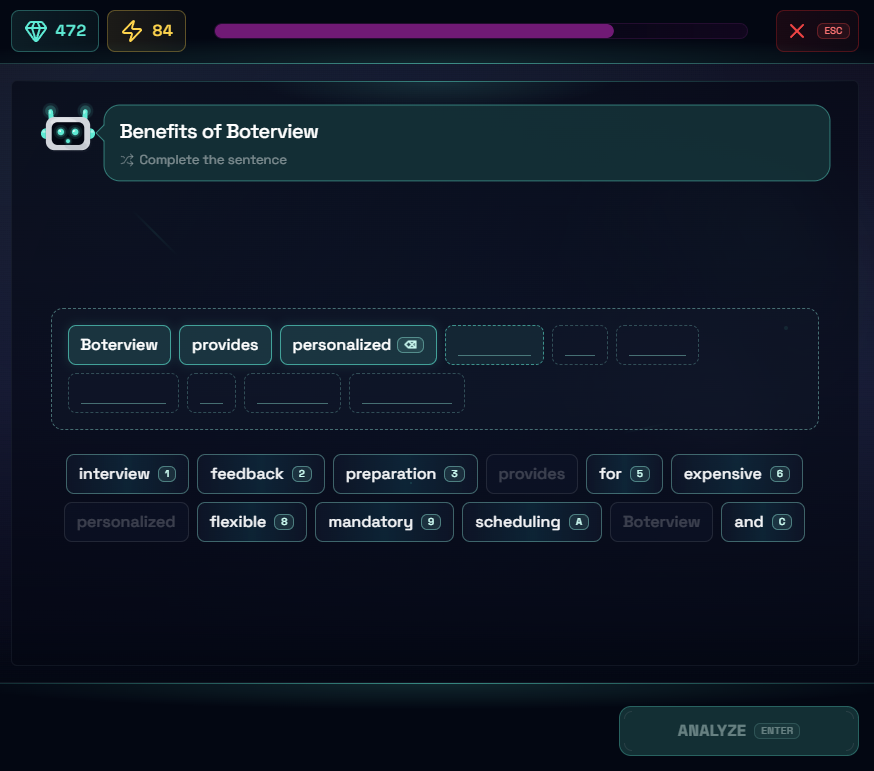Screen dimensions: 874x771
Task: Click the red X exit icon
Action: click(x=797, y=31)
